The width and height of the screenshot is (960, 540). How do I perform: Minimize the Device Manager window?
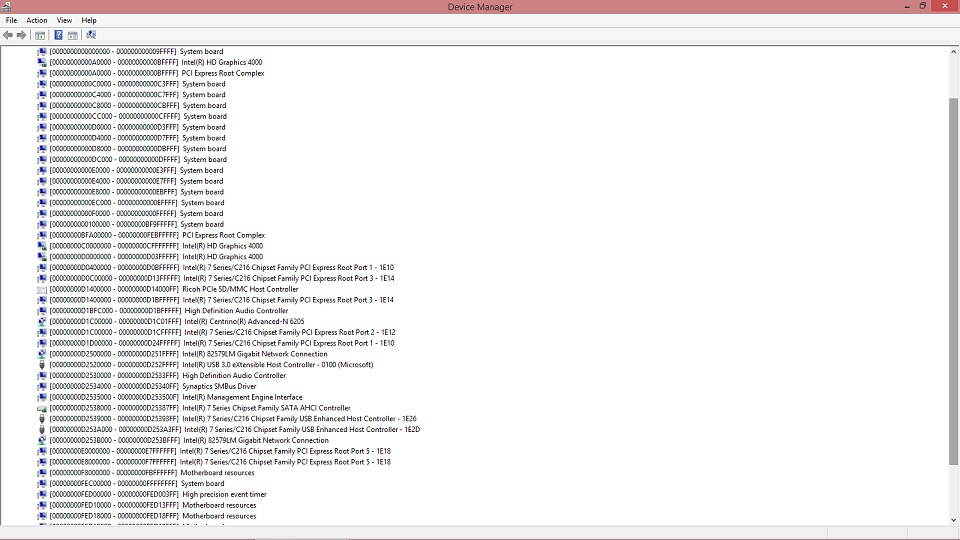pos(907,6)
